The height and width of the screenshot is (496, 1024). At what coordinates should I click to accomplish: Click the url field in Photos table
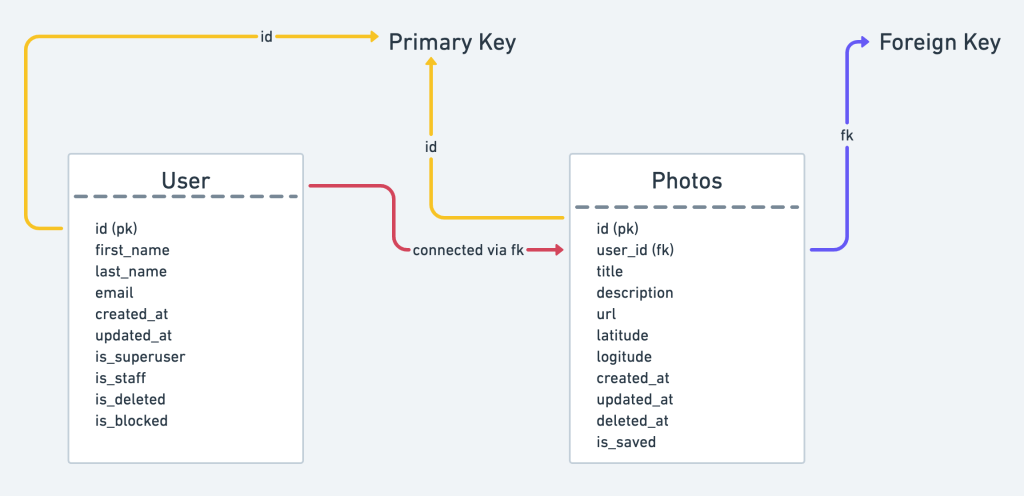pos(605,314)
